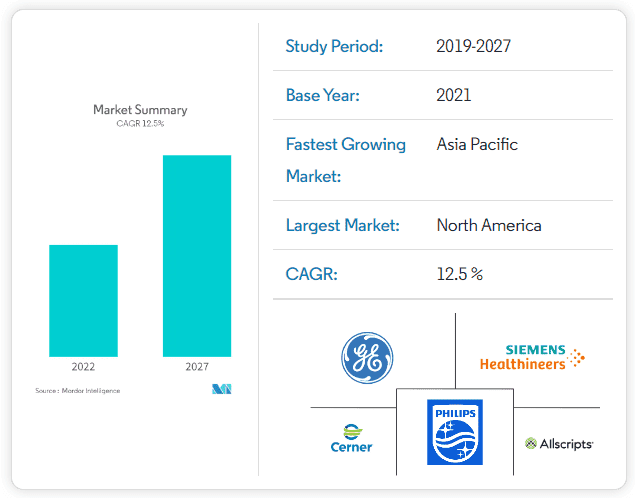The height and width of the screenshot is (498, 635).
Task: Click the Fastest Growing Market label
Action: click(345, 160)
